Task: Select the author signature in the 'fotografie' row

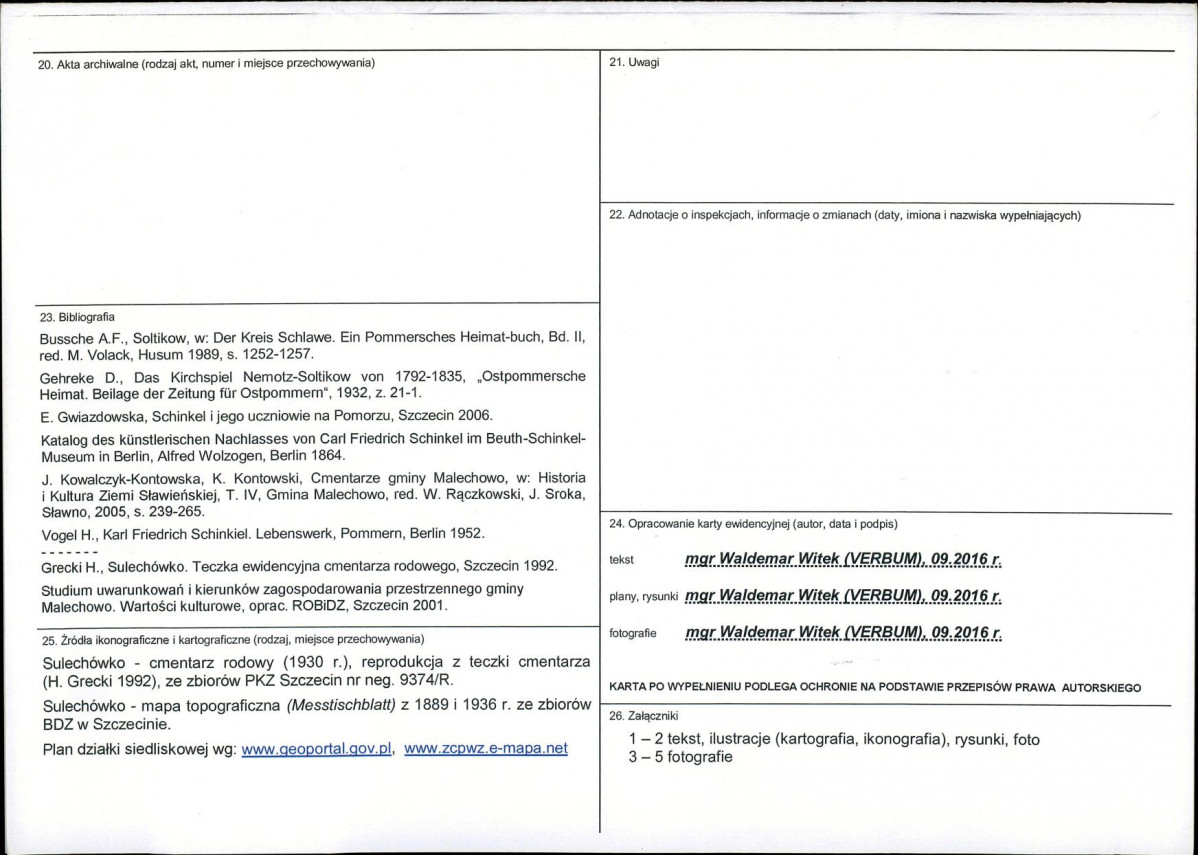Action: pyautogui.click(x=843, y=633)
